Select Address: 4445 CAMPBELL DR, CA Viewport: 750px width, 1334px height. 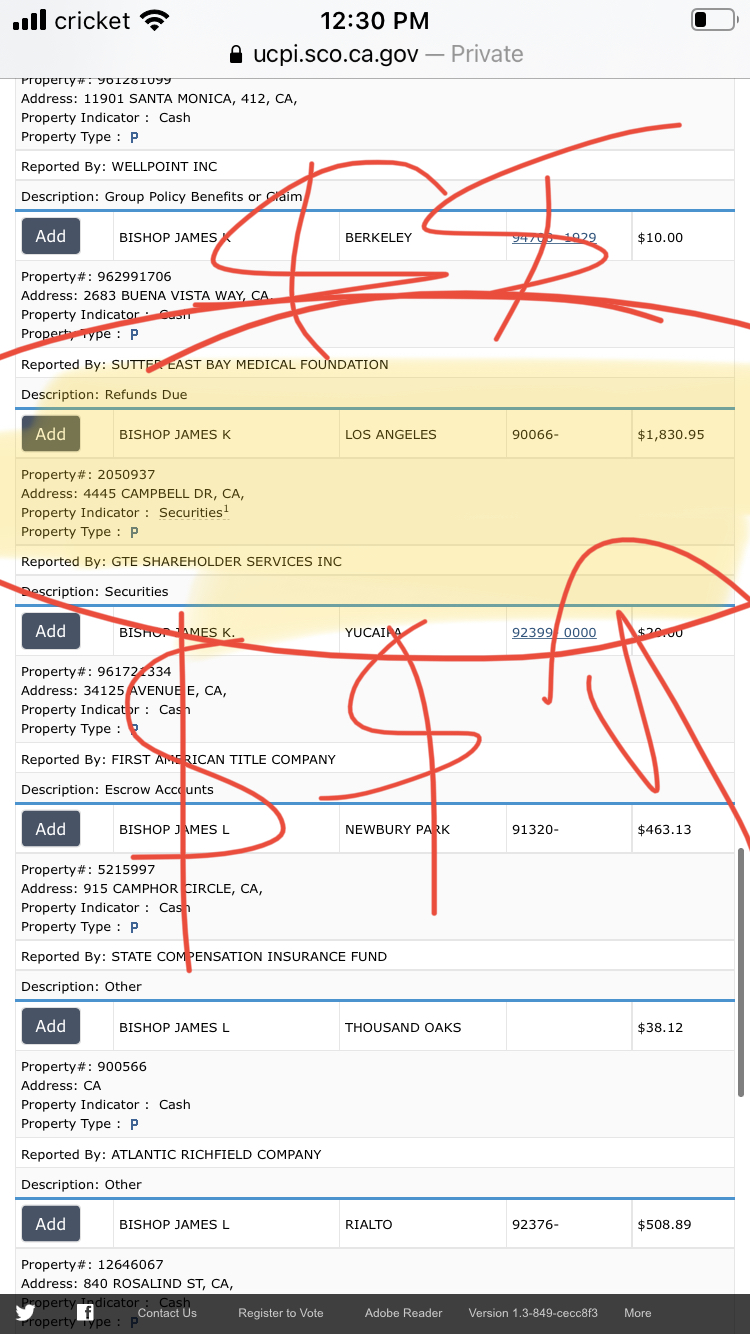point(132,493)
